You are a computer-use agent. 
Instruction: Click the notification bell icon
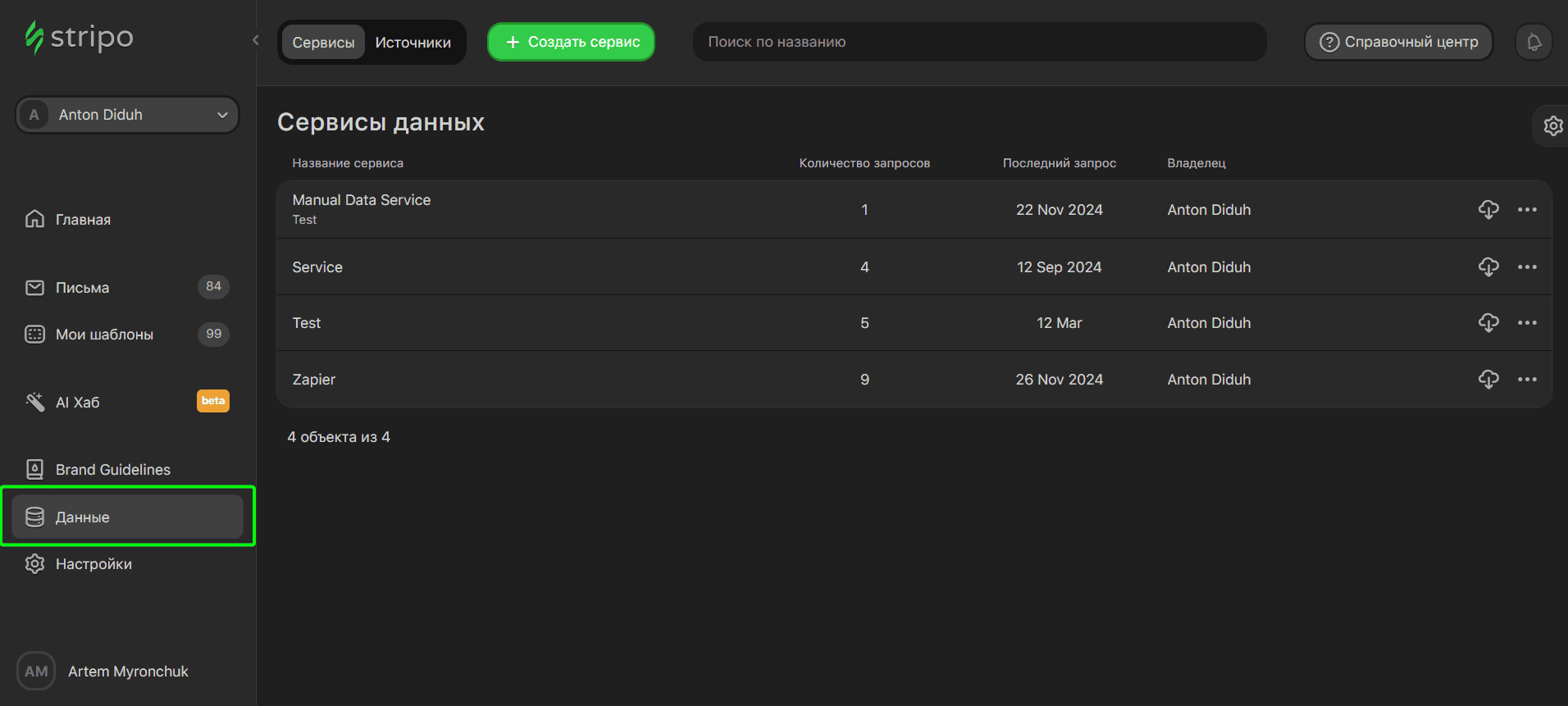[1534, 42]
